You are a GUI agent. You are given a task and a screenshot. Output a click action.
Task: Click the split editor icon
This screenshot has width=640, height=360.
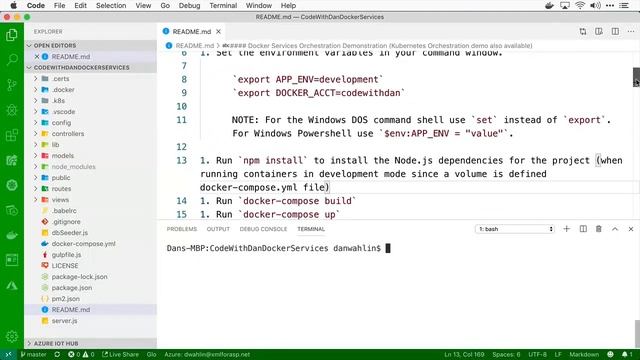coord(615,31)
